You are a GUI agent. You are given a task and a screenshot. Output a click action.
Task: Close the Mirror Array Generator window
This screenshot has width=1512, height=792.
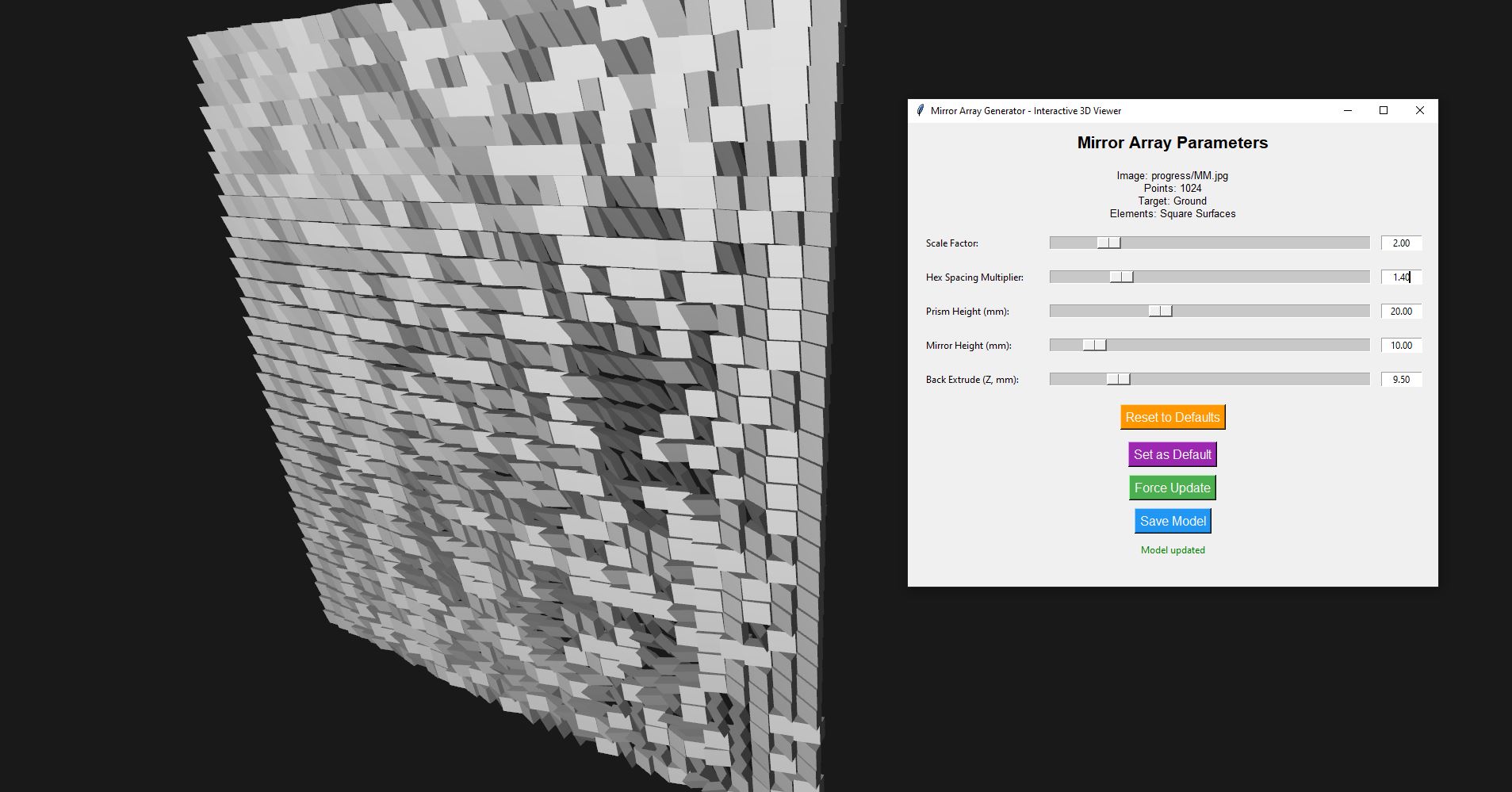(x=1420, y=111)
